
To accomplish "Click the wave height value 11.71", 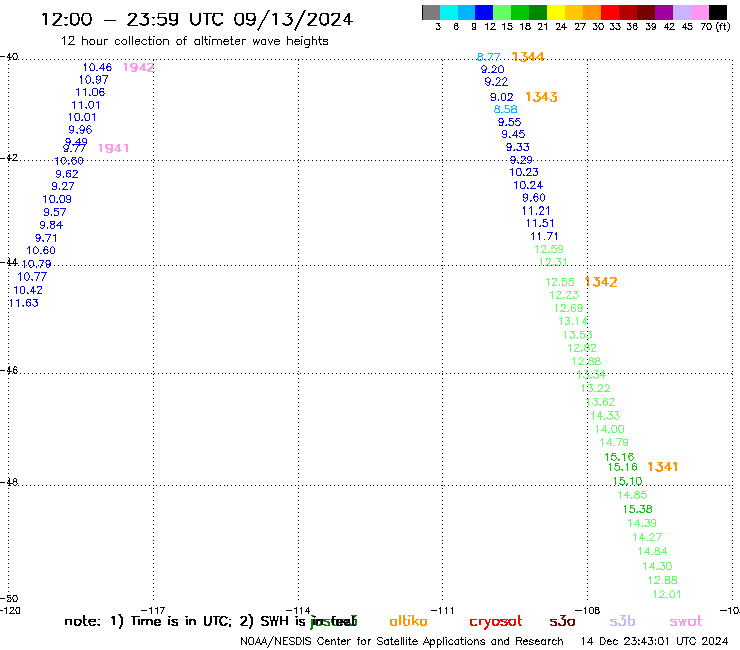I will (544, 236).
